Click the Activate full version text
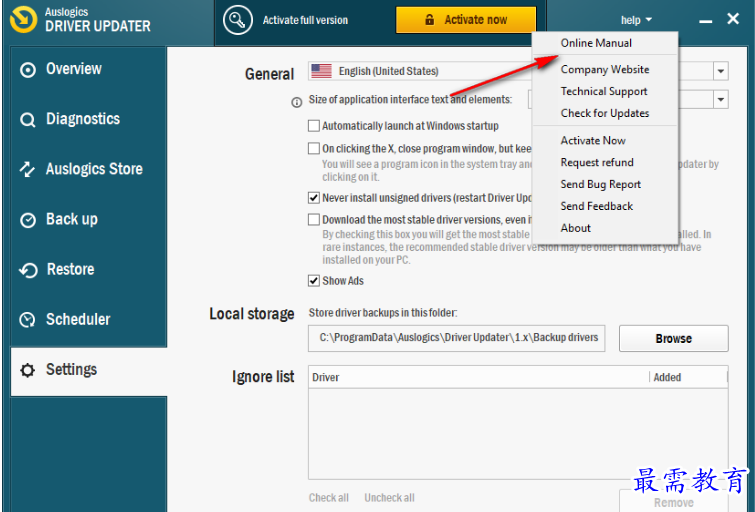 [x=305, y=20]
